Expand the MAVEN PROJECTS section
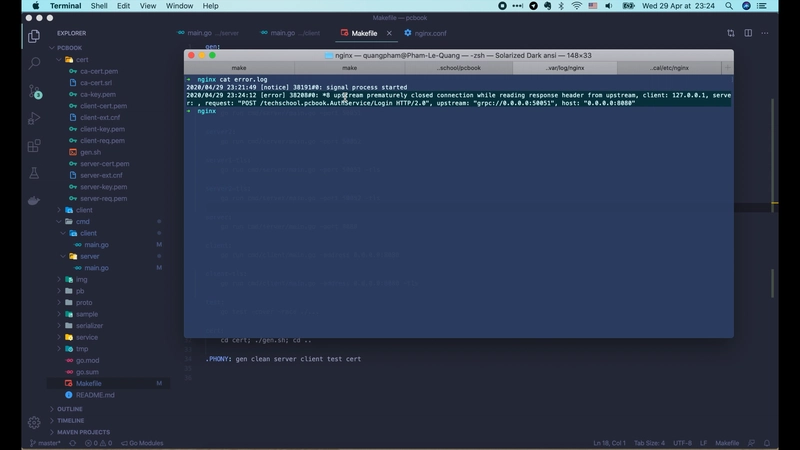Screen dimensions: 800x450 pos(83,432)
